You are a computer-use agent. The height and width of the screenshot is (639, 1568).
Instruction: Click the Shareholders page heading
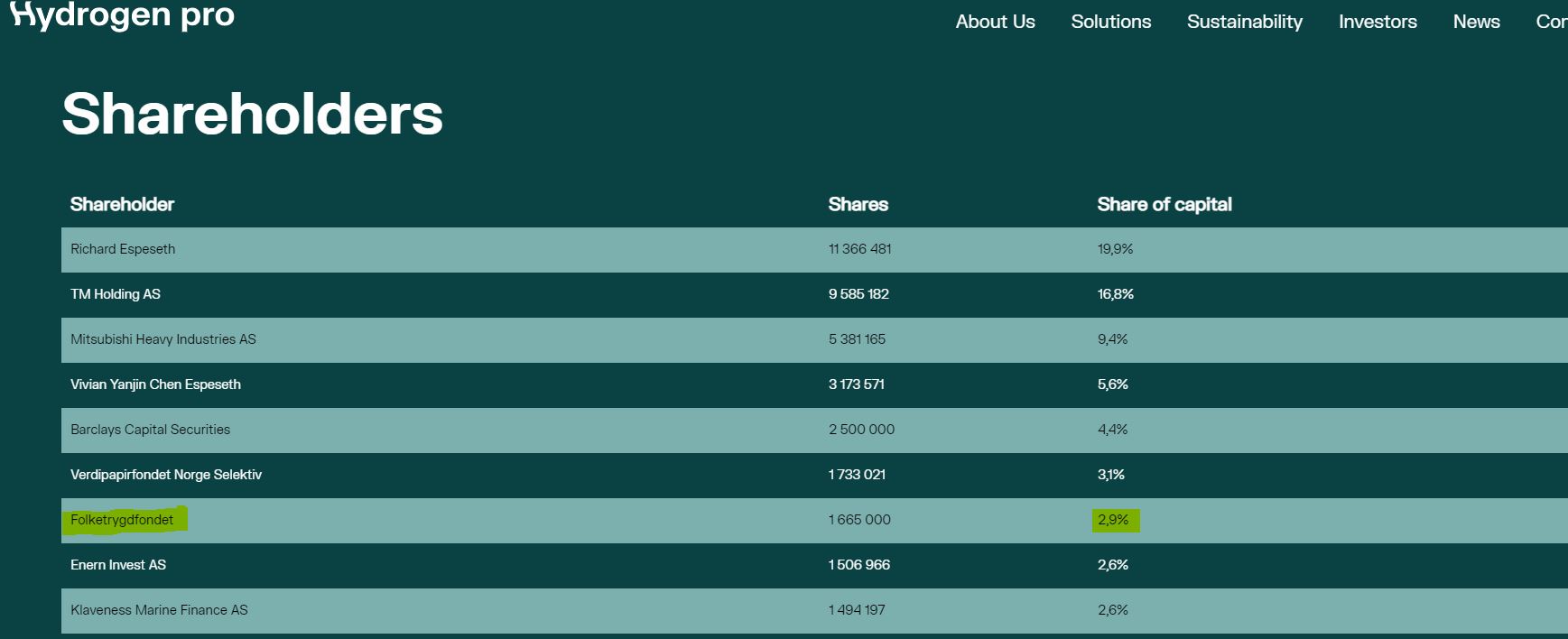tap(252, 115)
